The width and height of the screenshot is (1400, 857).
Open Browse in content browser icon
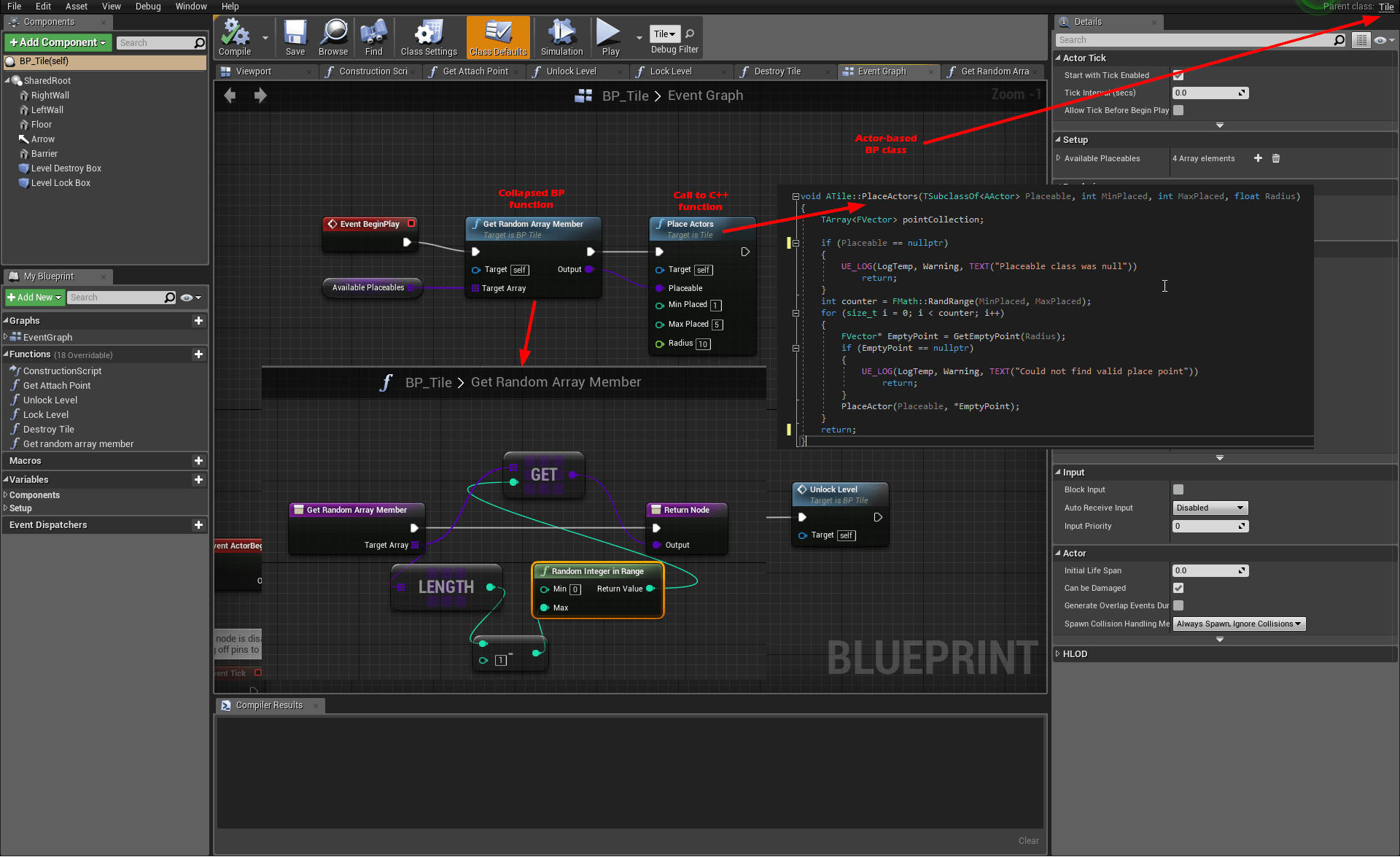click(333, 36)
